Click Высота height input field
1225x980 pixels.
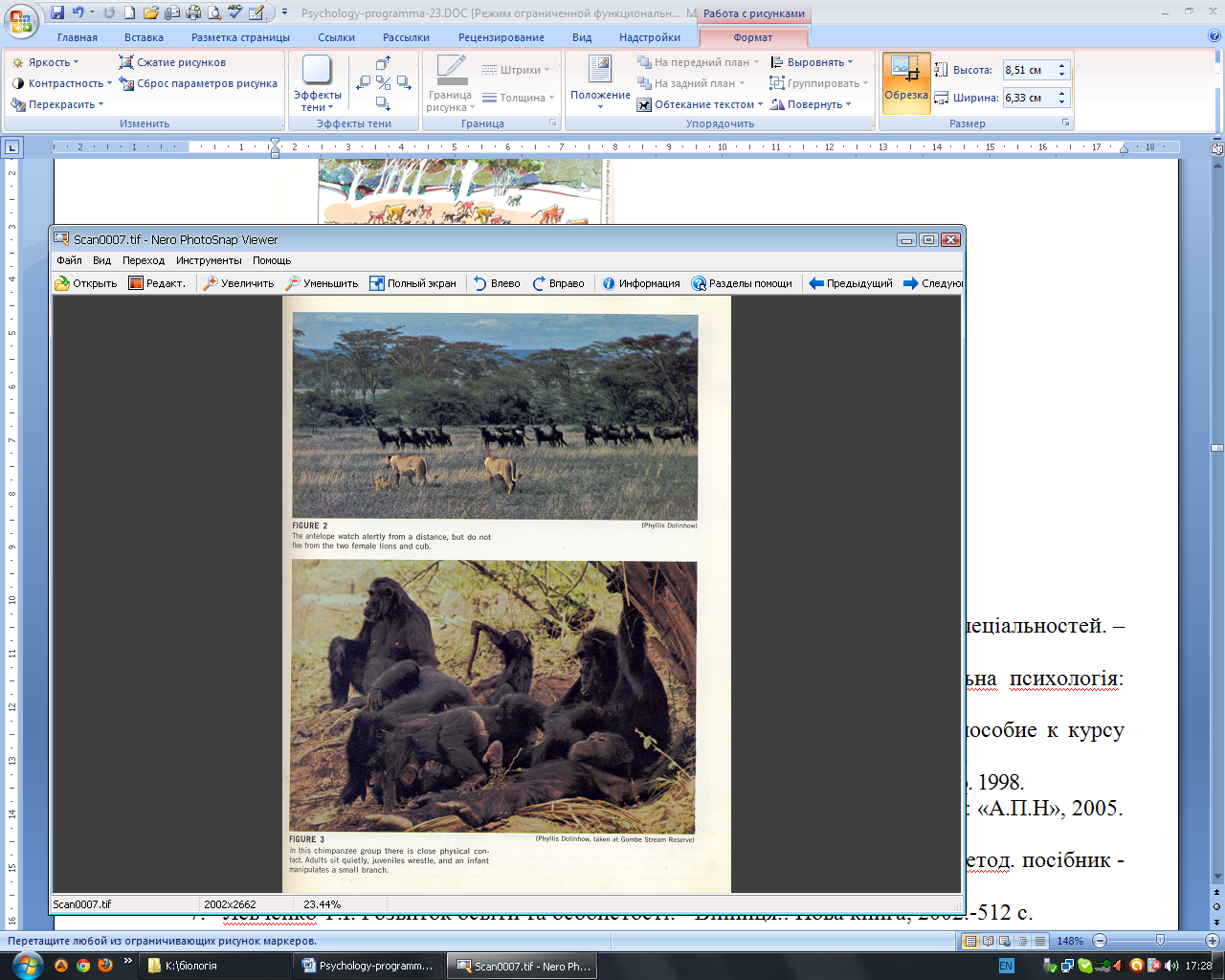coord(1028,70)
